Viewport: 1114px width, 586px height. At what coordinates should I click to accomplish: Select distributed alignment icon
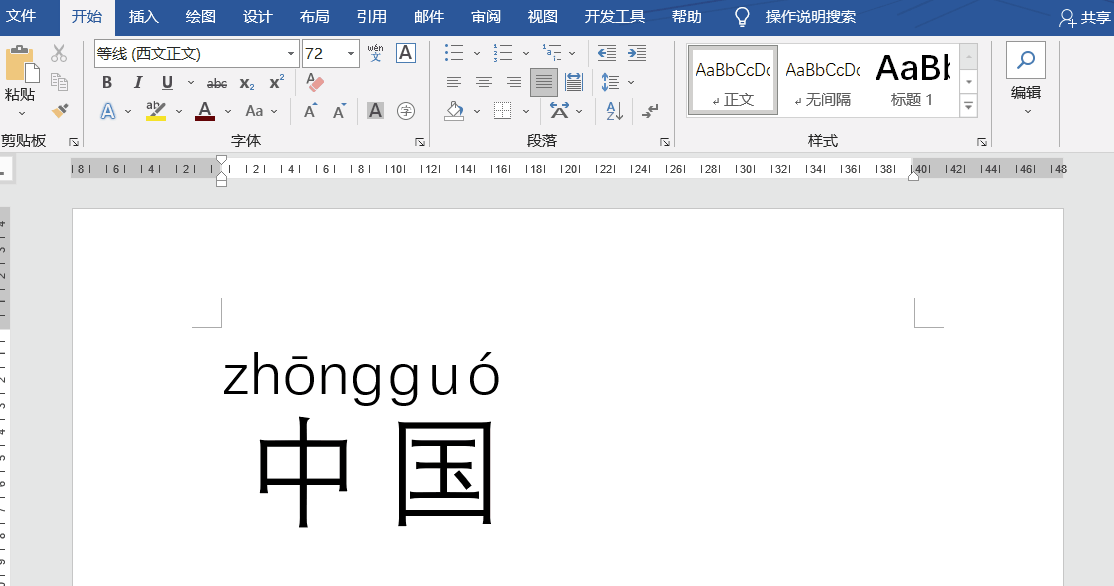tap(574, 82)
